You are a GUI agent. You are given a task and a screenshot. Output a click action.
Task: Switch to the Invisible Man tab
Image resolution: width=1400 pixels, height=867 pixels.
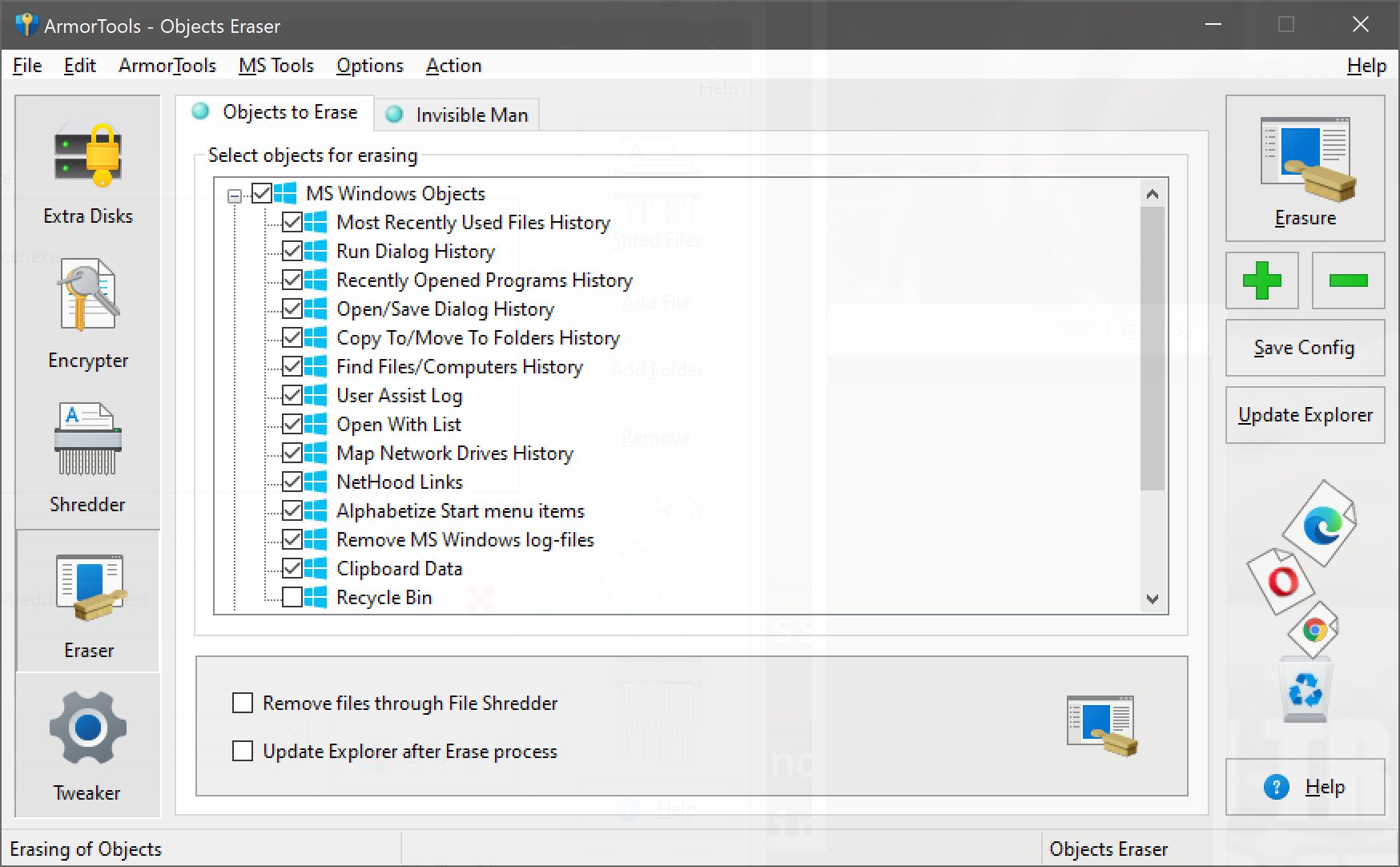coord(457,115)
